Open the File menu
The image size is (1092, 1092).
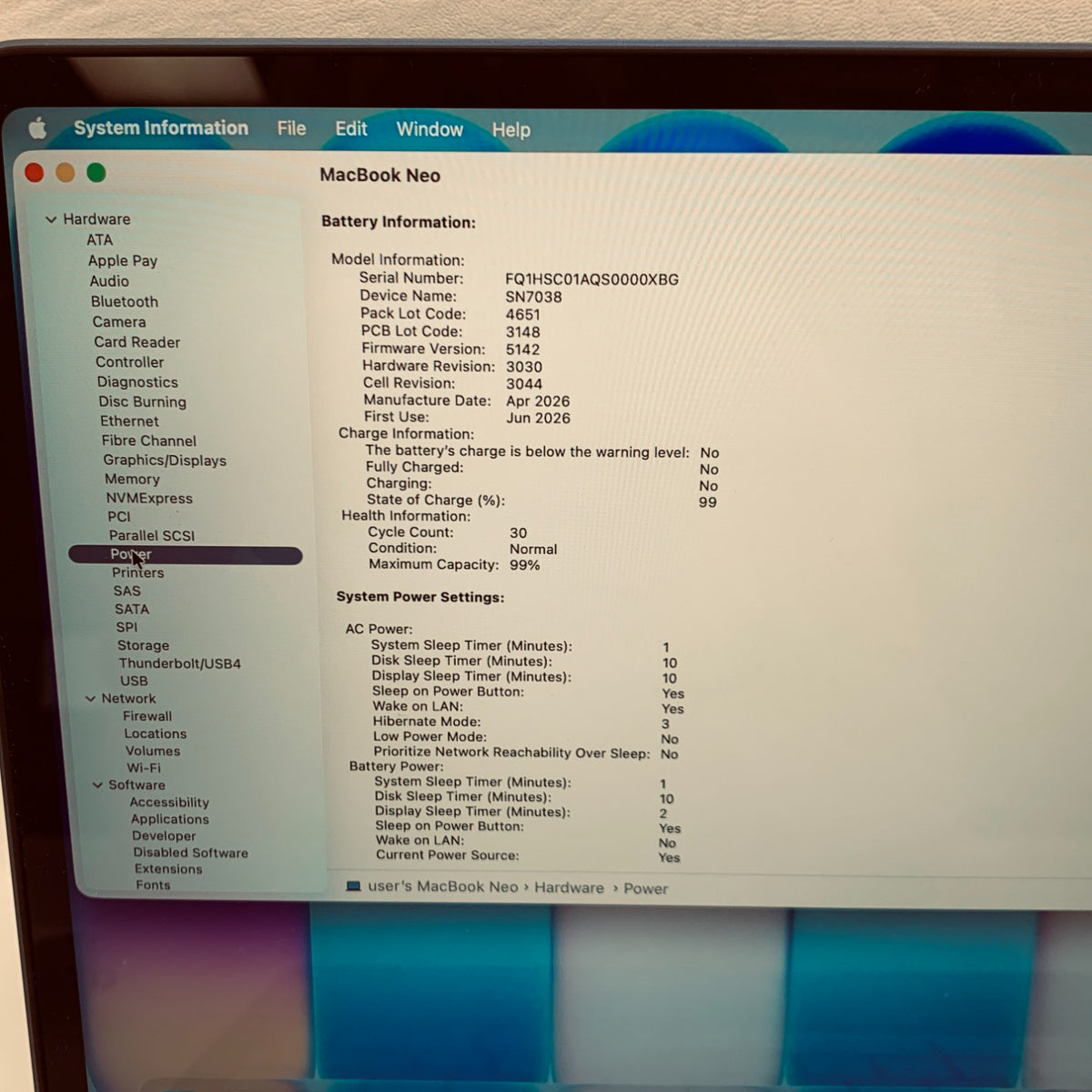[291, 128]
